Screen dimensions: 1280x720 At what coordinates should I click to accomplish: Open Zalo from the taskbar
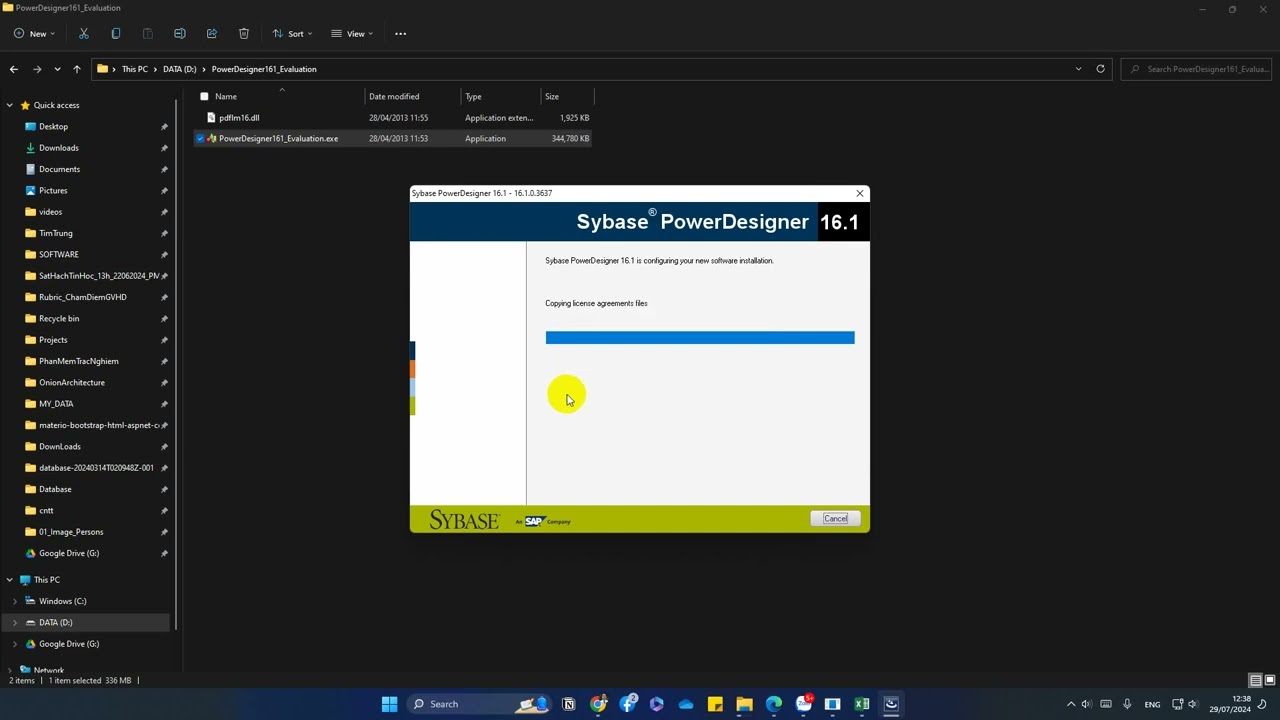point(803,704)
